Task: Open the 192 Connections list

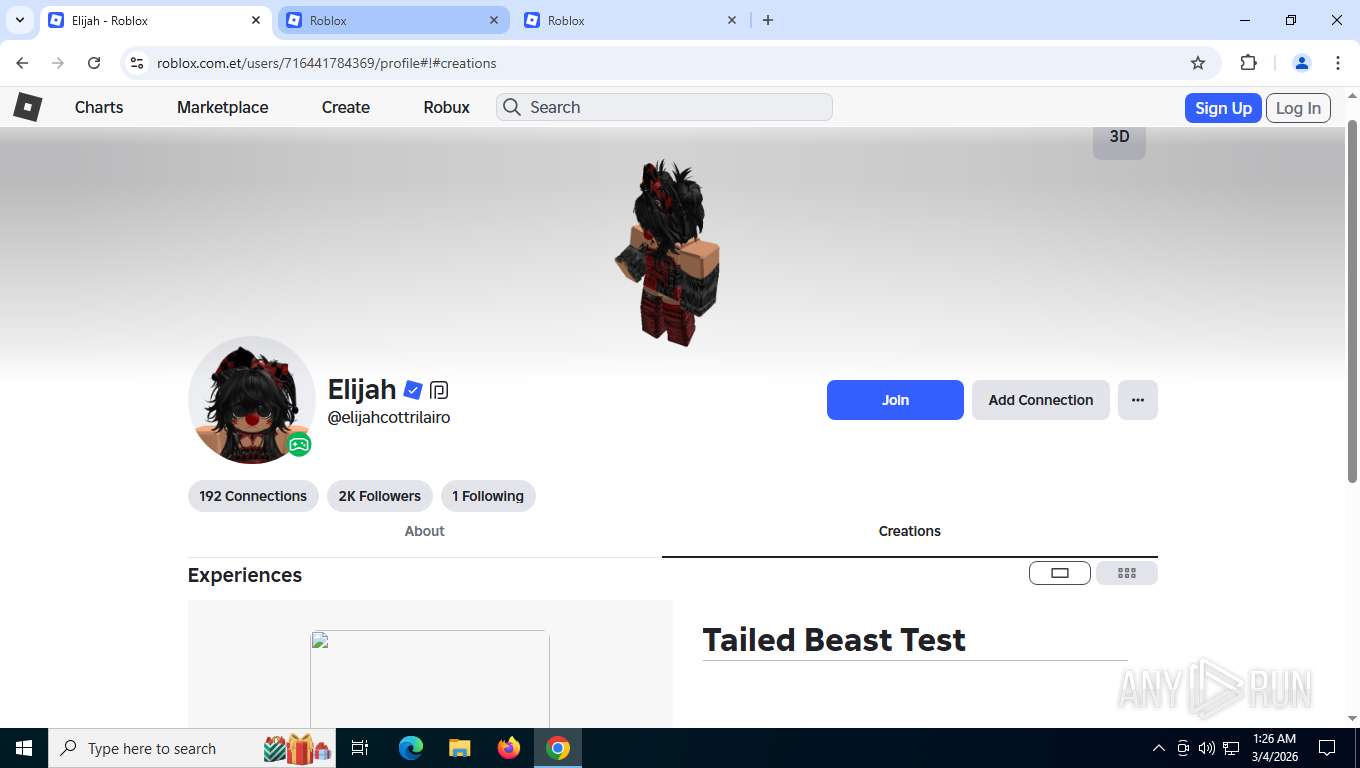Action: [x=253, y=496]
